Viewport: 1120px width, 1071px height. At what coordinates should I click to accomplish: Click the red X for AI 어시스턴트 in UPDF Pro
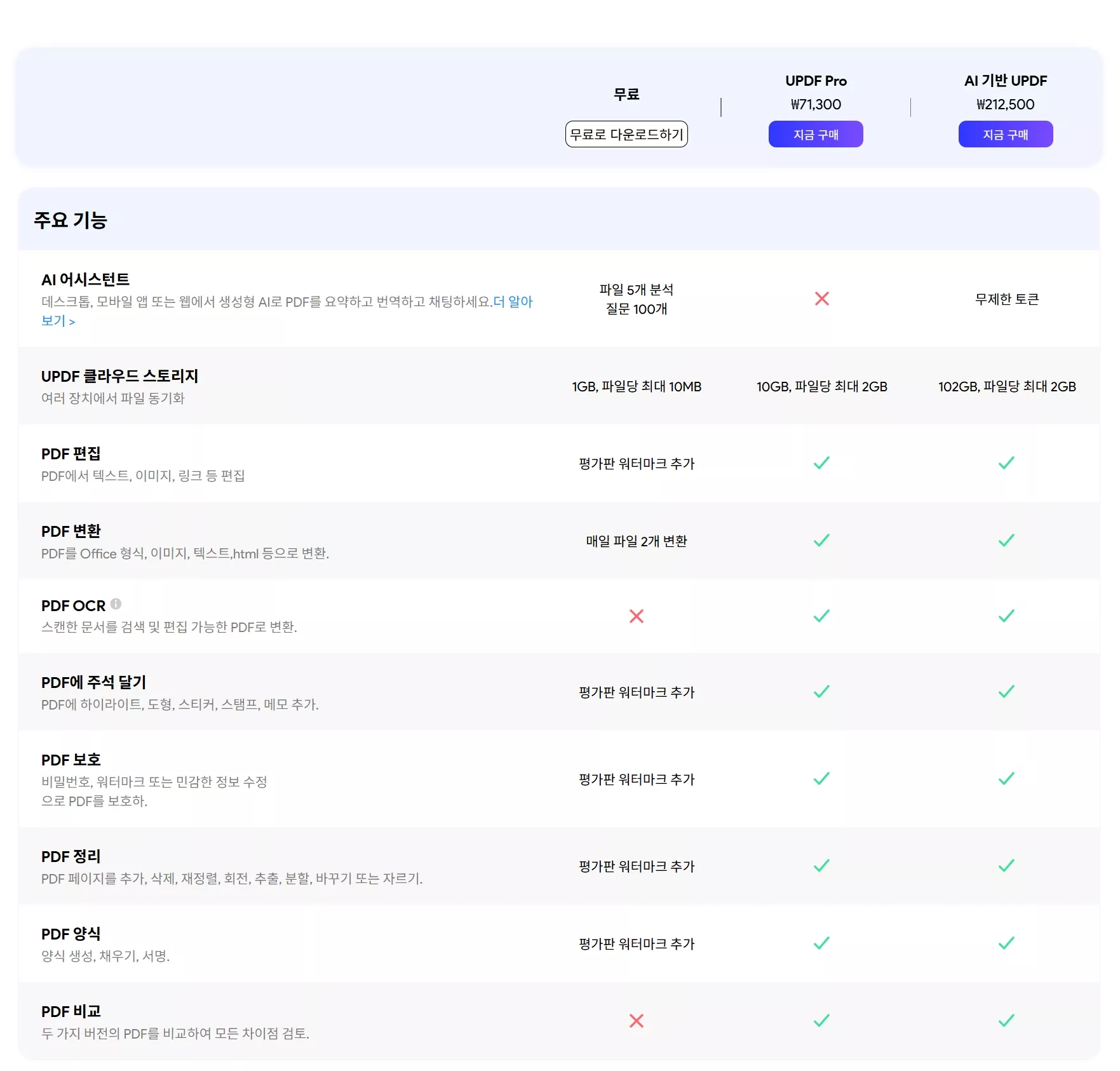pyautogui.click(x=822, y=299)
